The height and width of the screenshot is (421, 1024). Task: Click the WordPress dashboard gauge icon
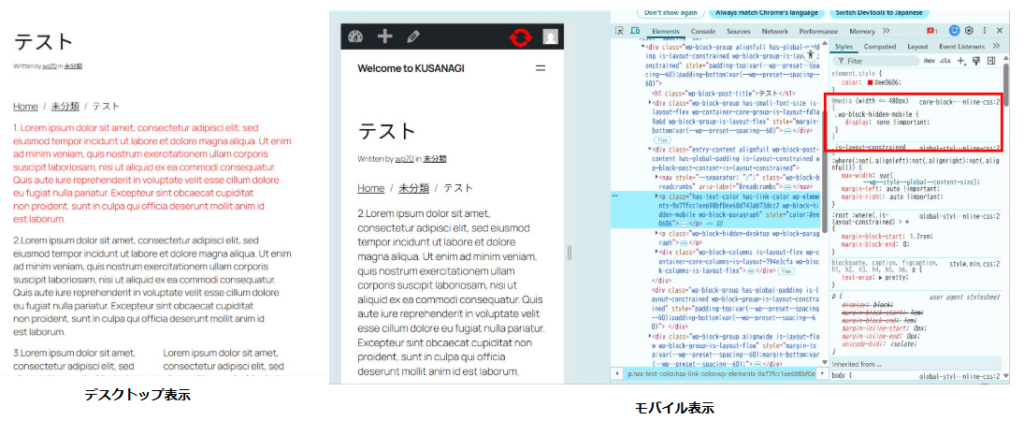355,38
